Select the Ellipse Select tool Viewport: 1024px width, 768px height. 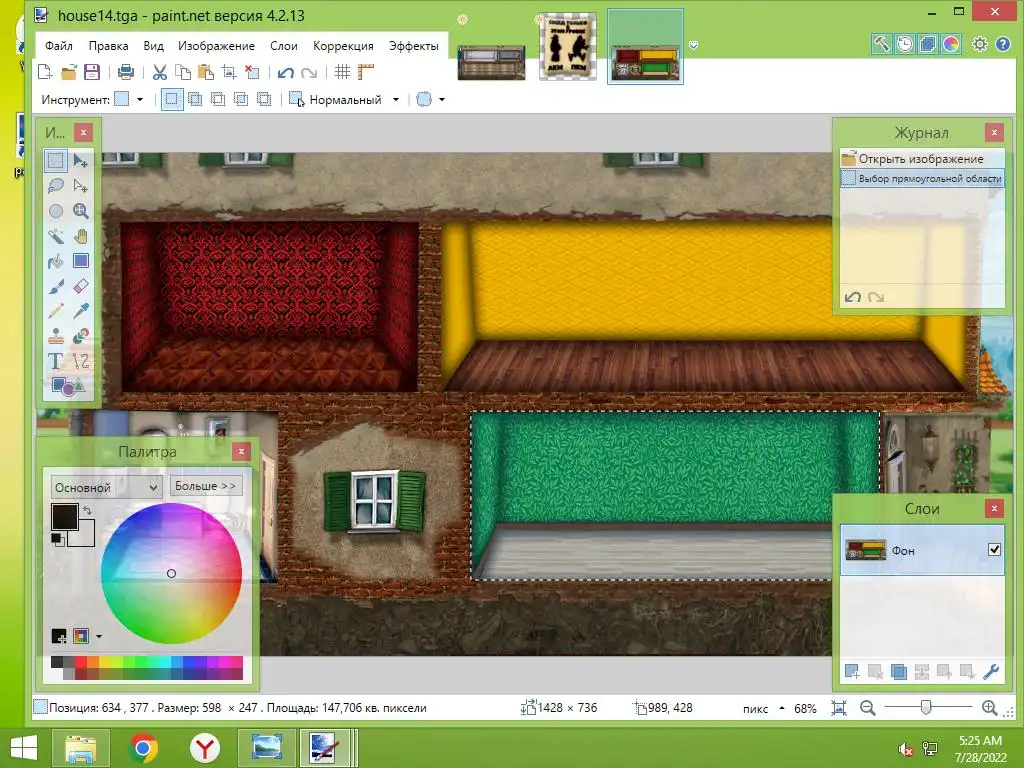point(56,210)
